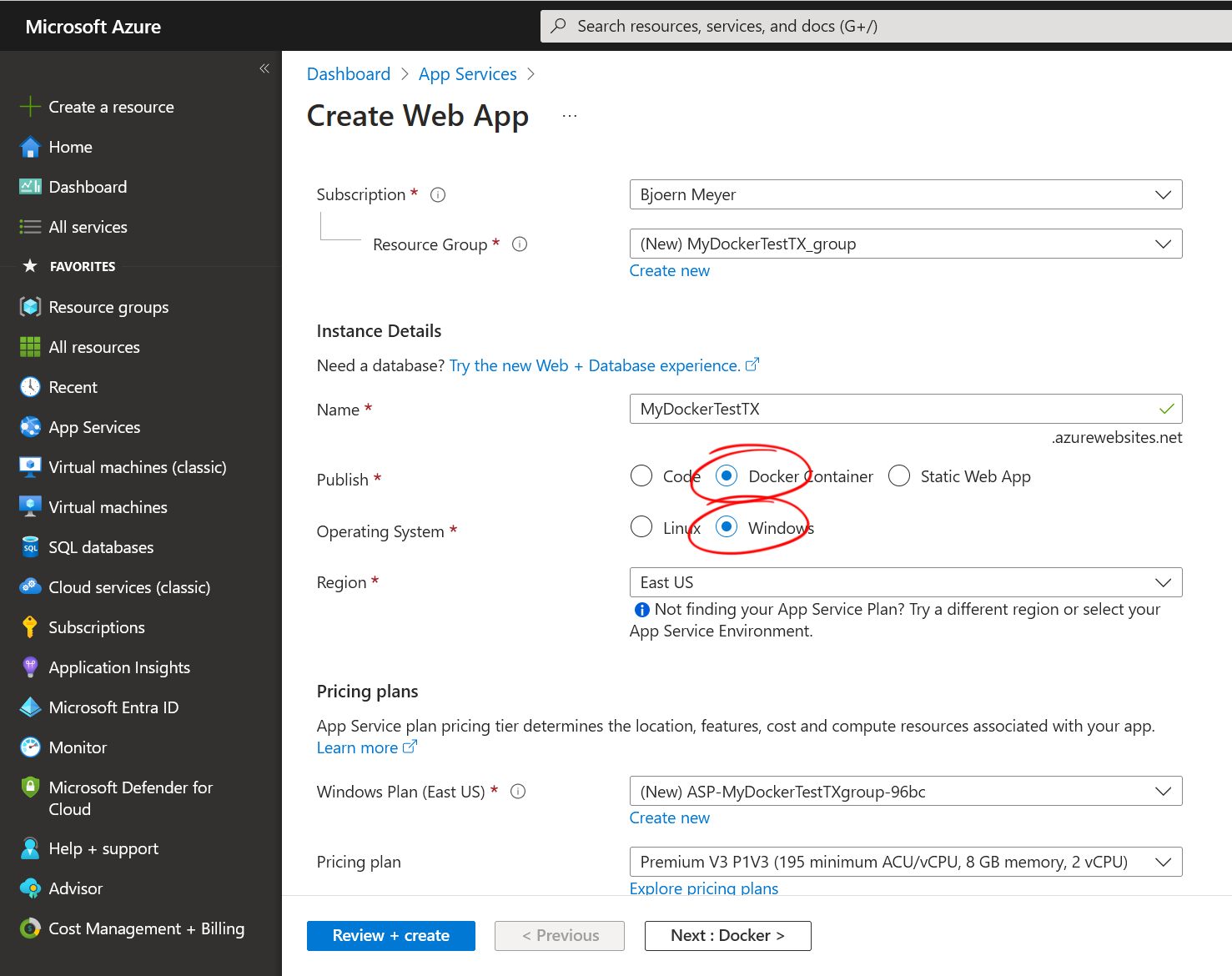Click the Subscriptions key icon

30,627
